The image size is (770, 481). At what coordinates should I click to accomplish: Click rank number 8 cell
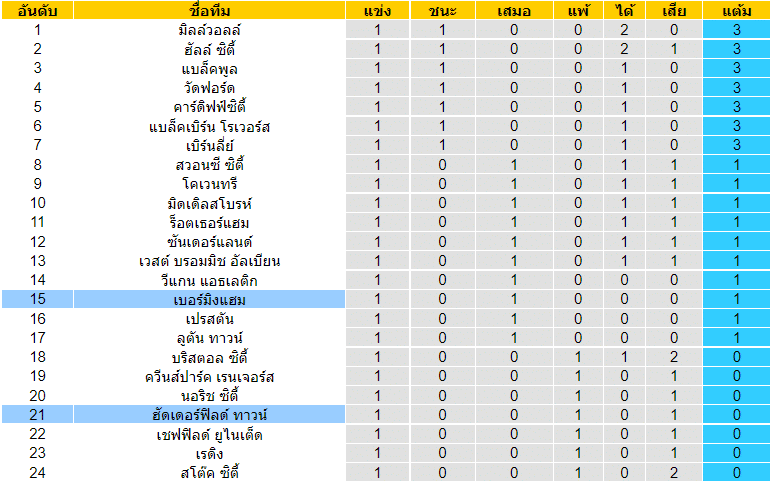coord(37,165)
